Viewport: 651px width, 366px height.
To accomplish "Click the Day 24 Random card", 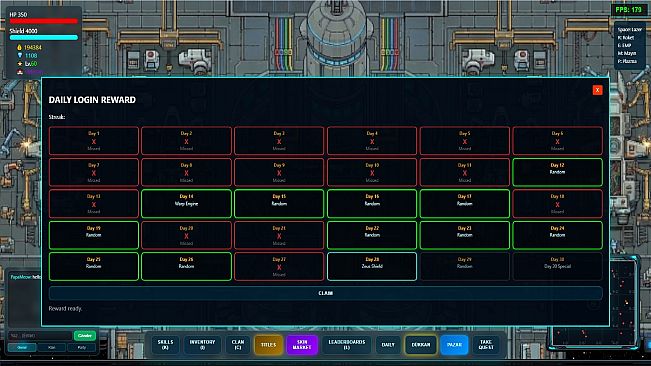I will coord(557,235).
